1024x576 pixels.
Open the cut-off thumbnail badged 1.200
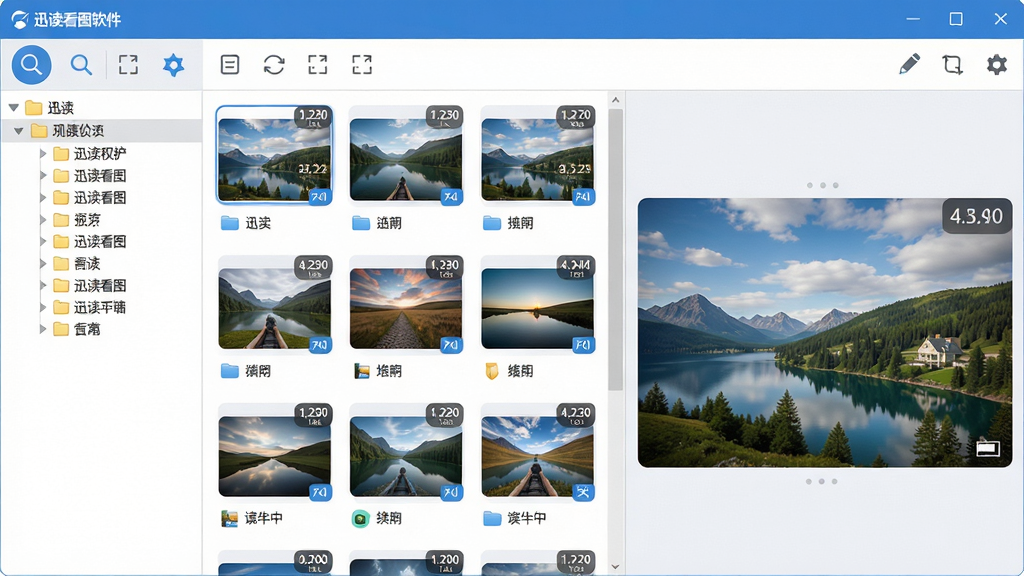[406, 563]
